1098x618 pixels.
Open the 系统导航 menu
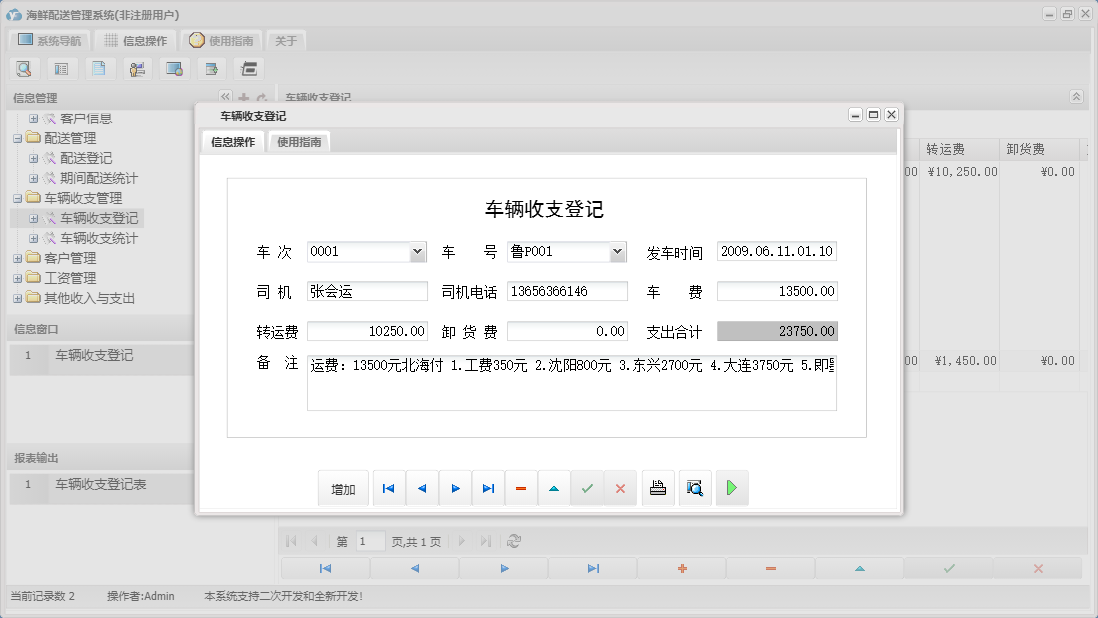[x=48, y=40]
